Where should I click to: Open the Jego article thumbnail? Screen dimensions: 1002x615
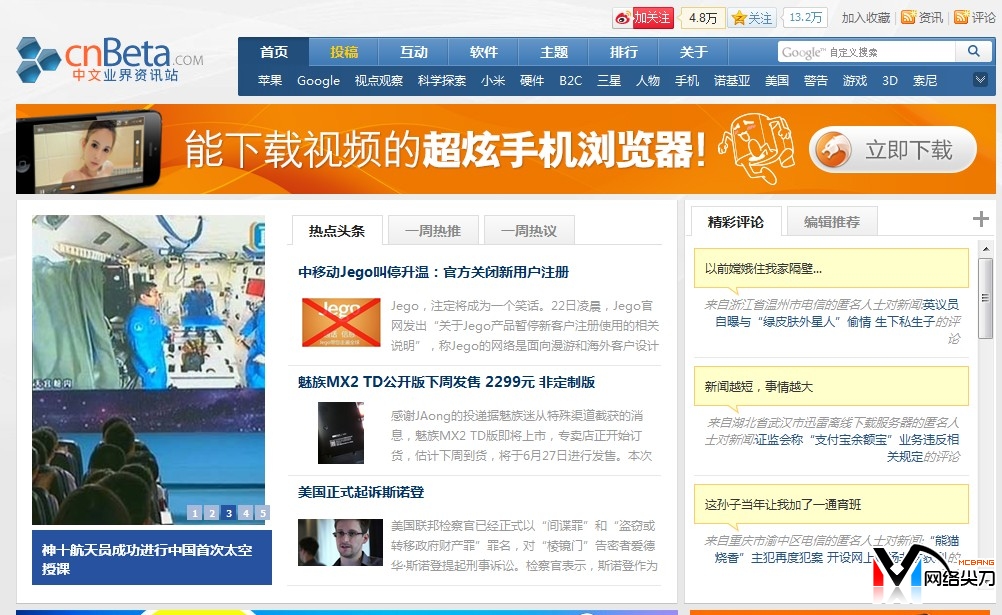coord(342,322)
